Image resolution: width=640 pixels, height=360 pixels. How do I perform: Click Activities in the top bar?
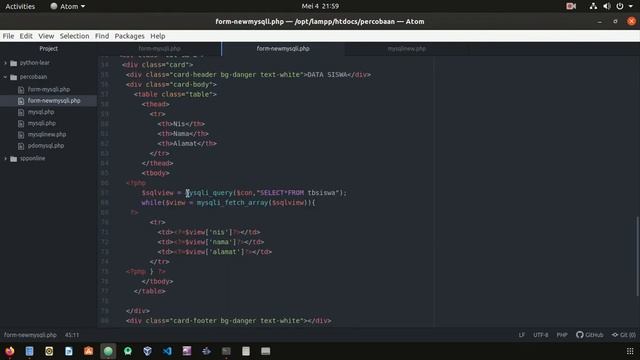(20, 6)
